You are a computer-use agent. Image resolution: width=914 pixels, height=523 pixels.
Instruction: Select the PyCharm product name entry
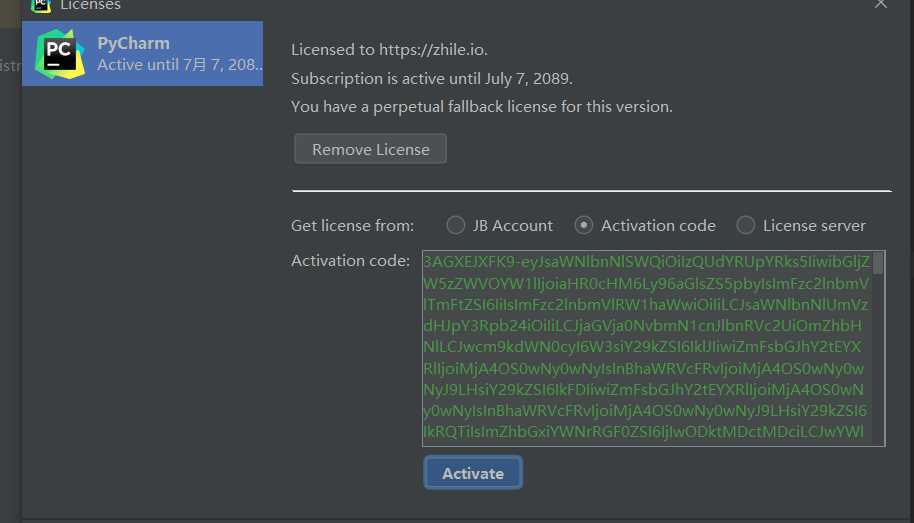(x=142, y=54)
